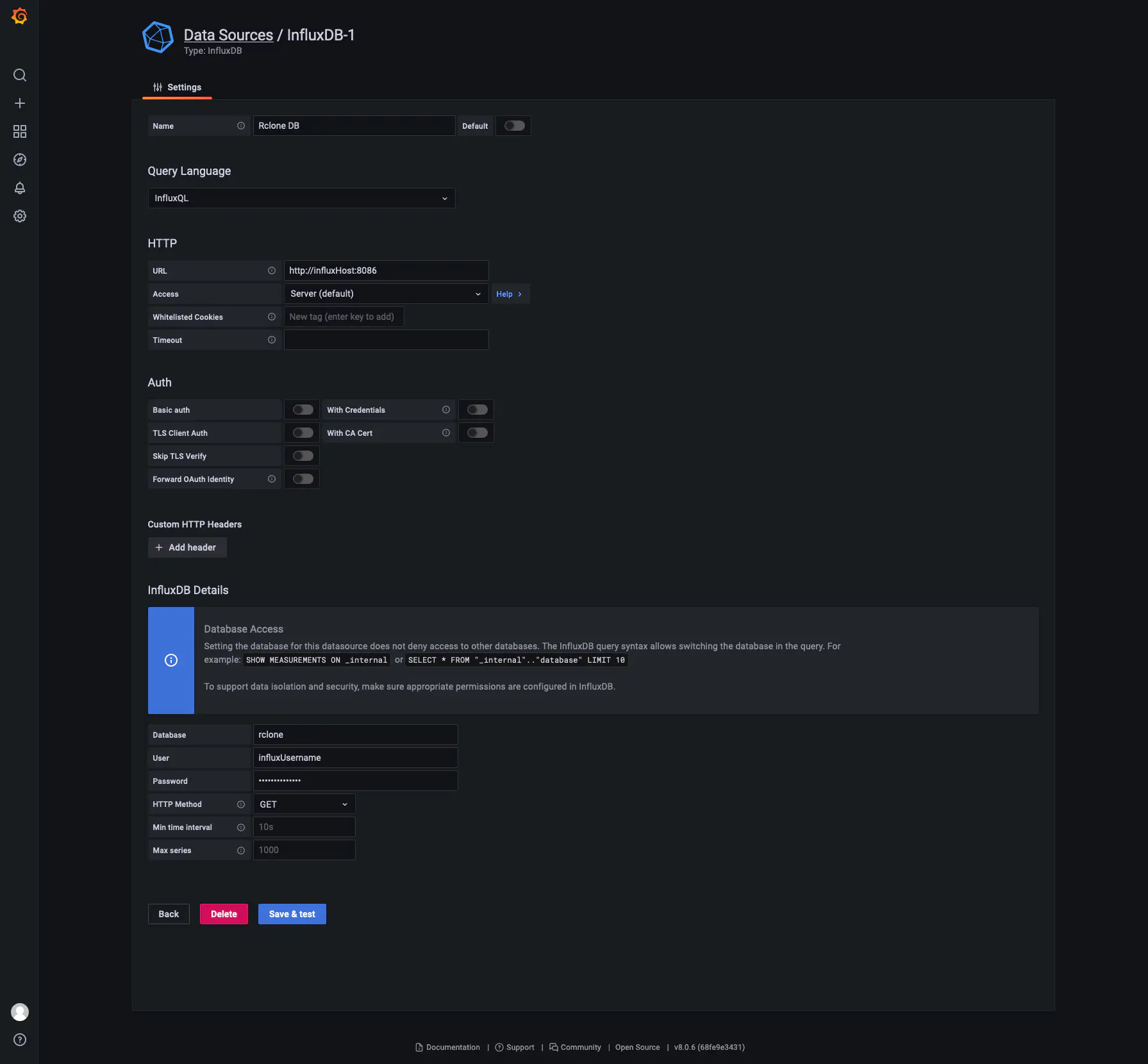Click the info icon next to Timeout
The width and height of the screenshot is (1148, 1064).
pos(272,340)
